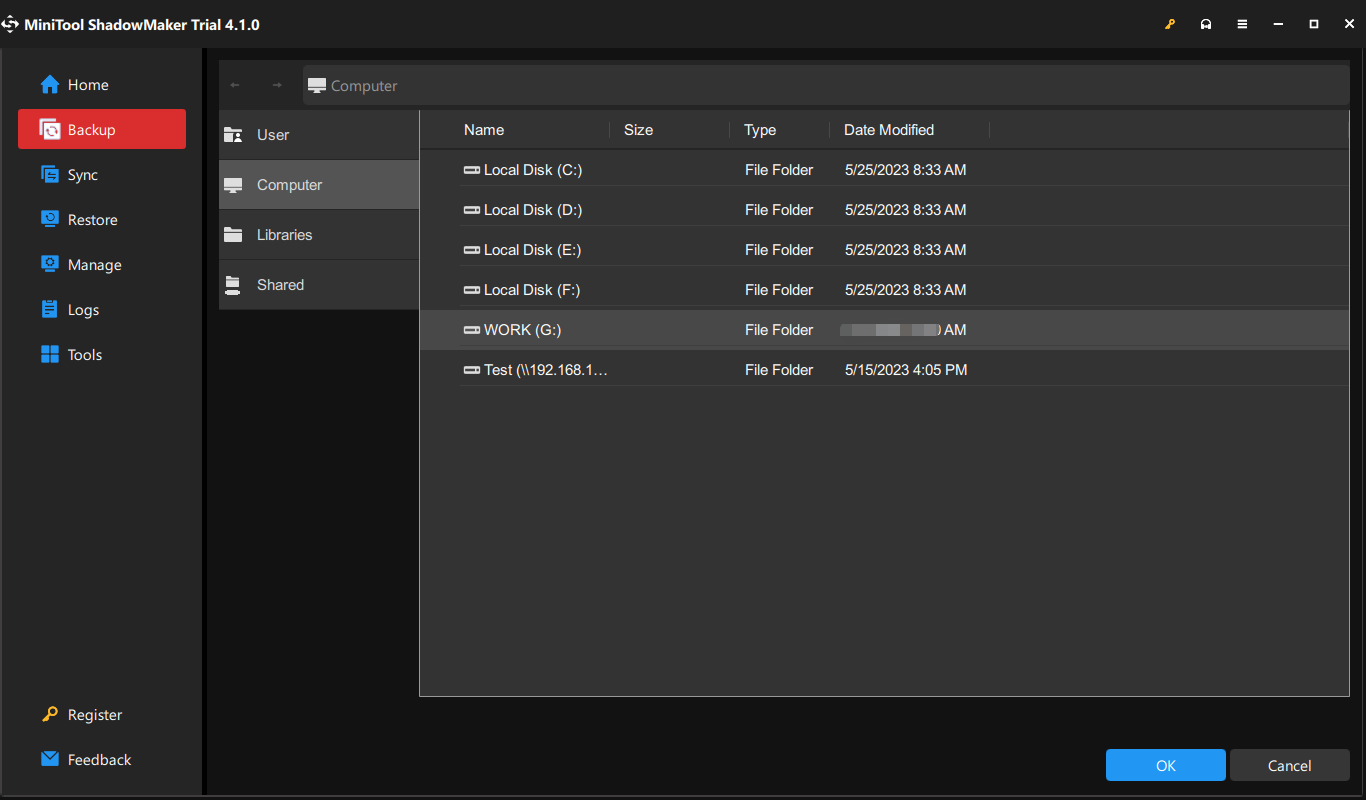Click the Logs icon in sidebar
This screenshot has width=1366, height=800.
click(x=50, y=310)
